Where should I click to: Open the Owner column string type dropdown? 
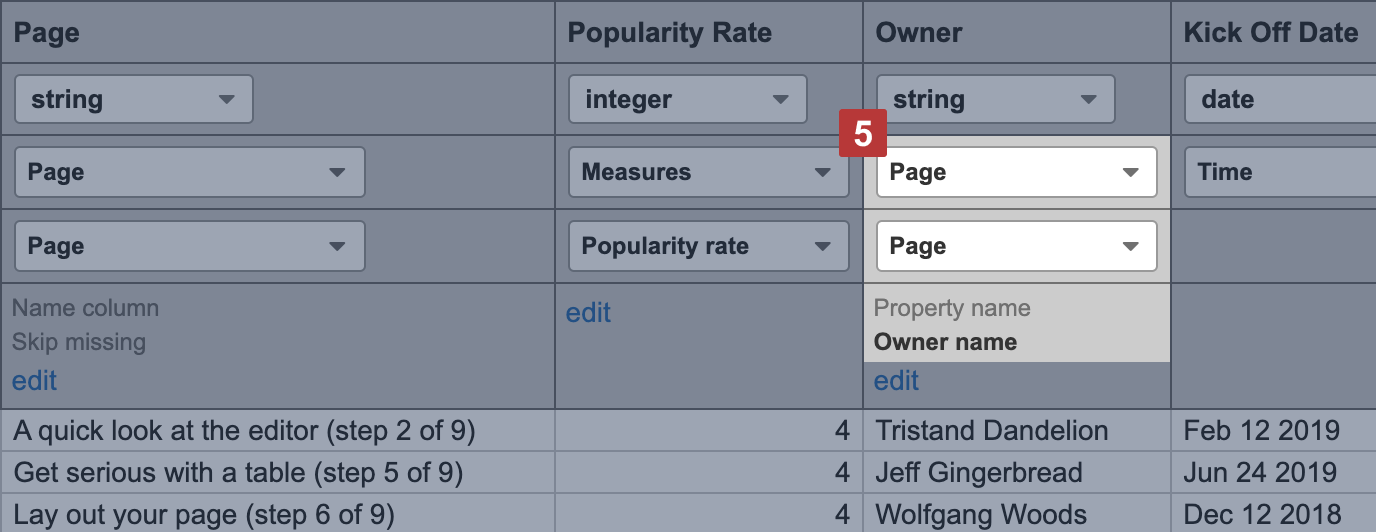coord(996,100)
